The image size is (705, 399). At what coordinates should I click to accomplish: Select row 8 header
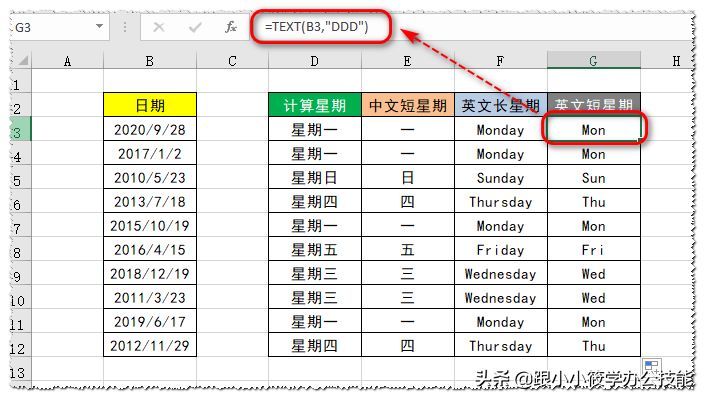click(x=21, y=249)
